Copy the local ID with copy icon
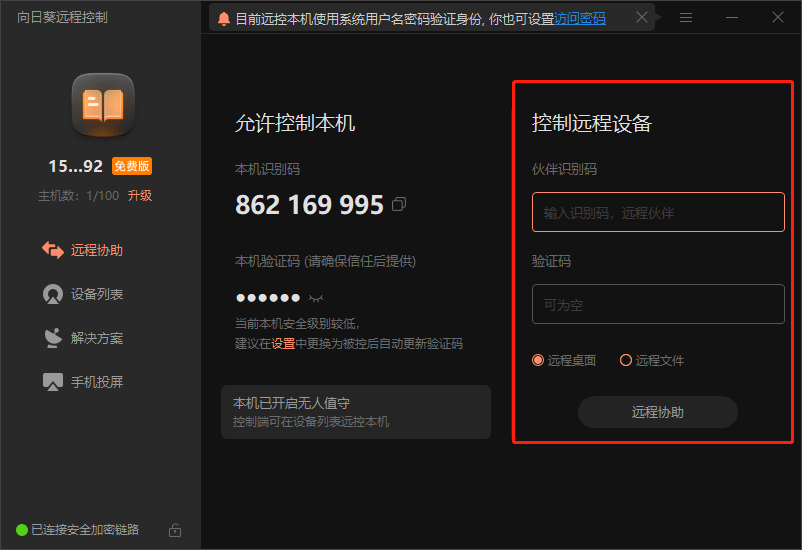 [x=399, y=204]
